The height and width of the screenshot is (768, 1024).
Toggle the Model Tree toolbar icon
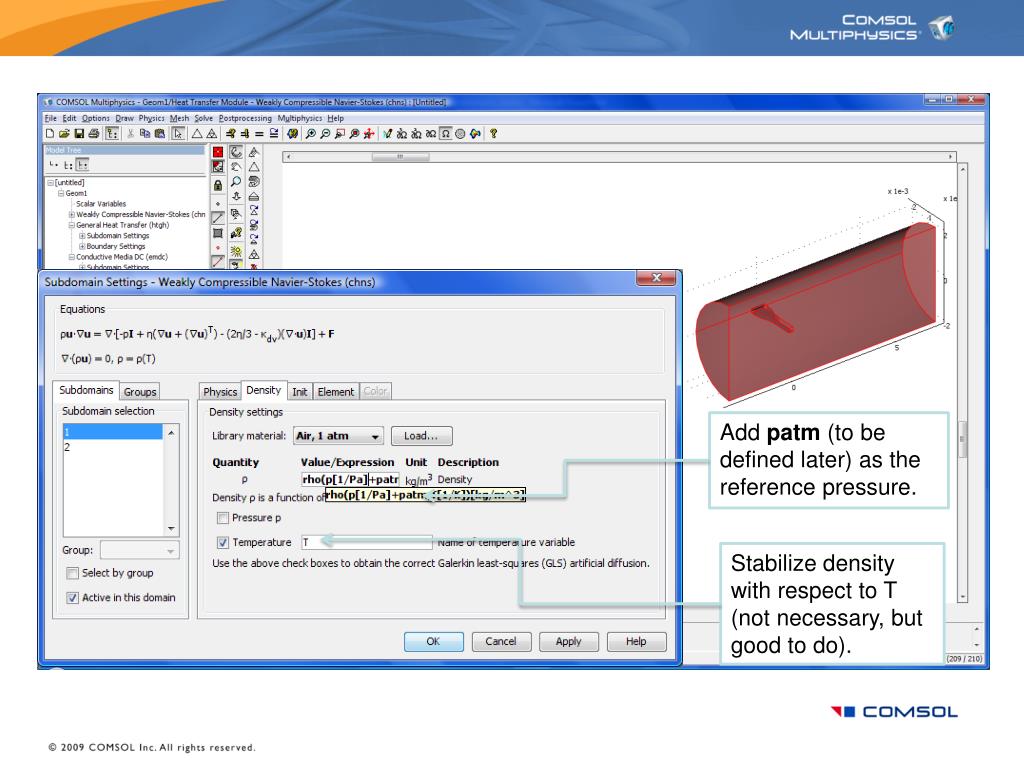coord(112,134)
